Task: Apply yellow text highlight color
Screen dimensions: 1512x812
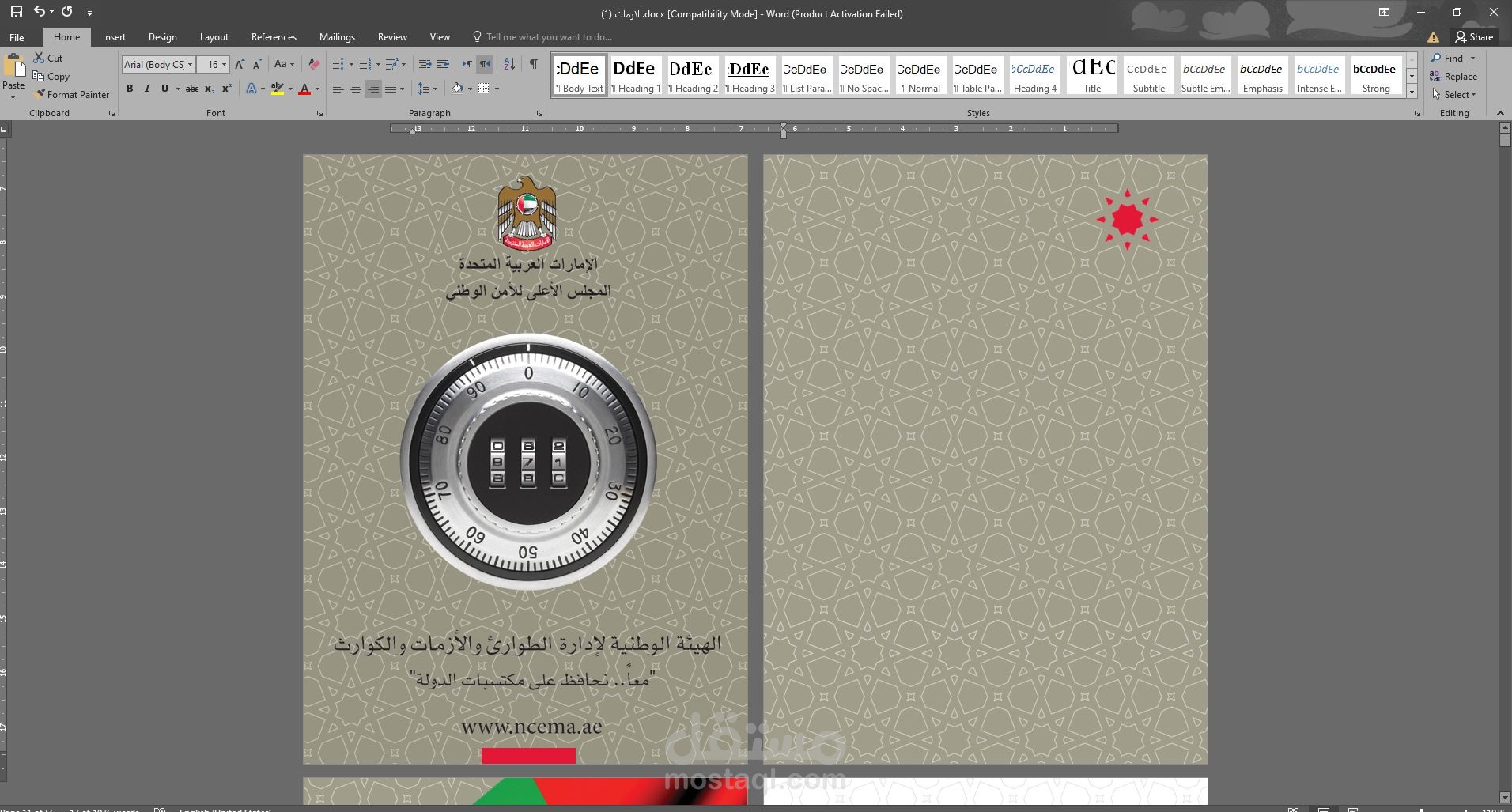Action: coord(277,89)
